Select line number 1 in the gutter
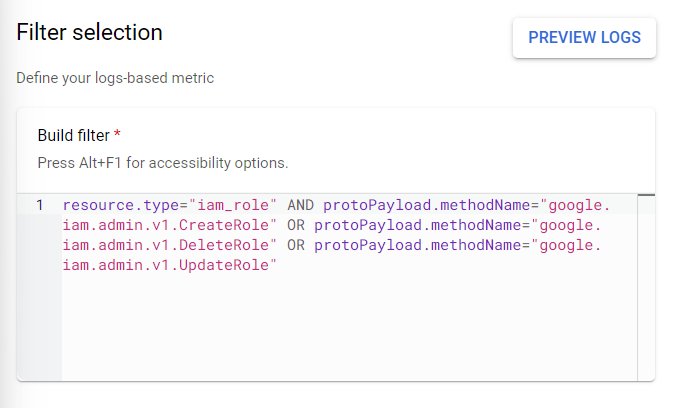 click(40, 205)
